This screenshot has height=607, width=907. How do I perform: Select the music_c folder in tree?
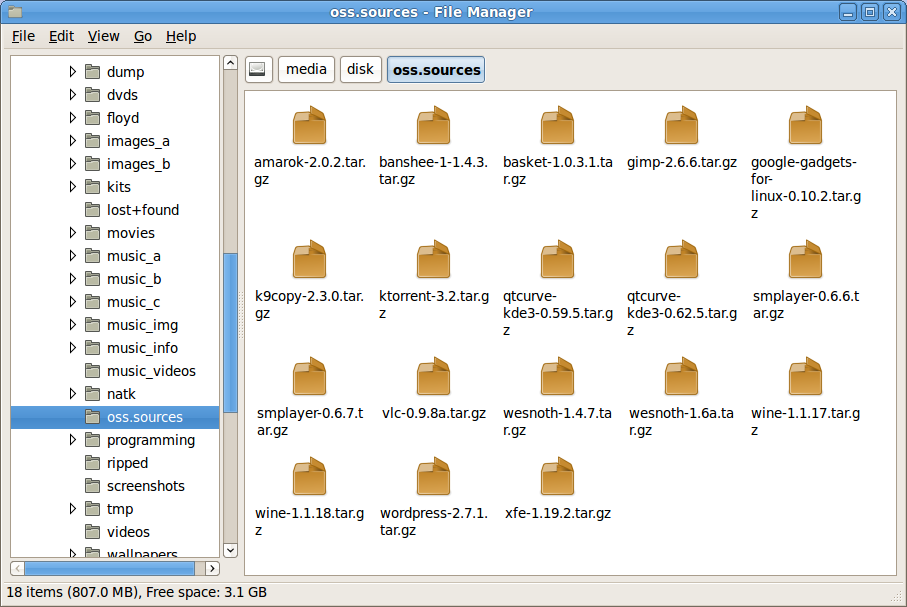[x=133, y=301]
